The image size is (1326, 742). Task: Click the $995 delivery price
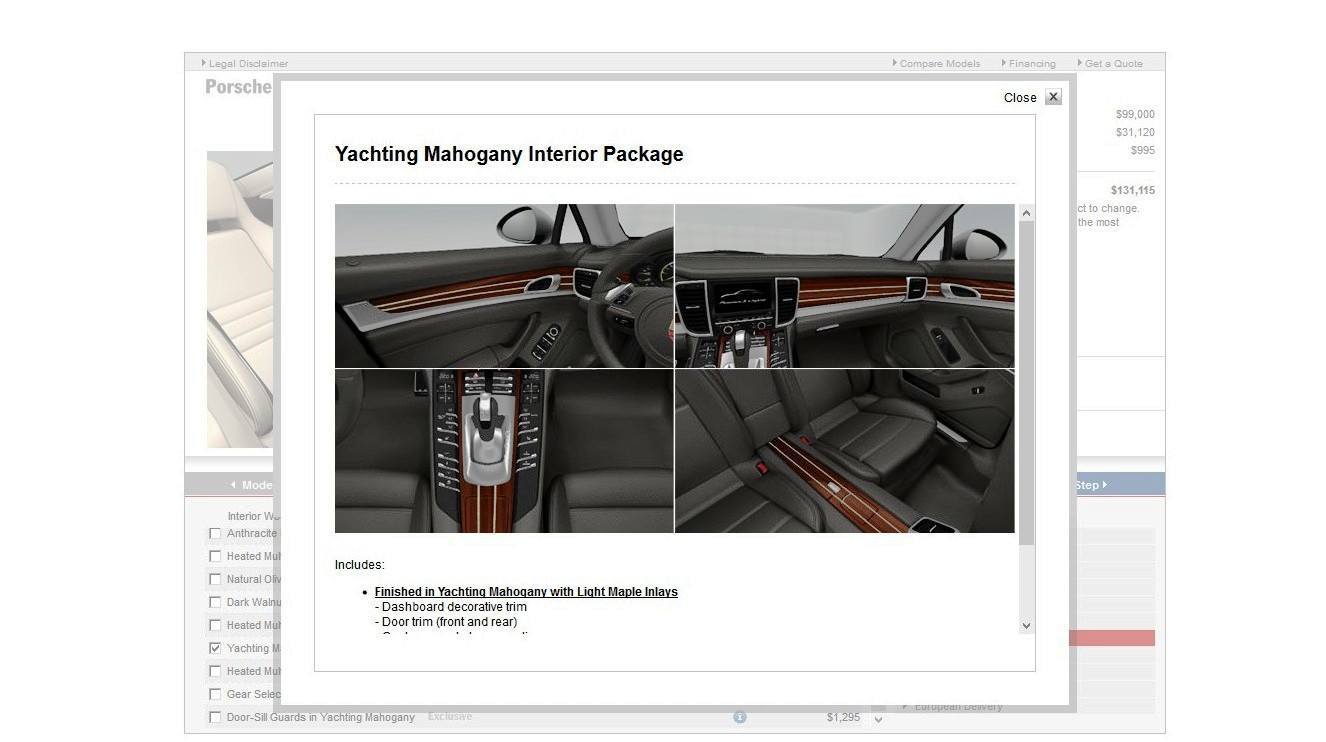[1143, 150]
